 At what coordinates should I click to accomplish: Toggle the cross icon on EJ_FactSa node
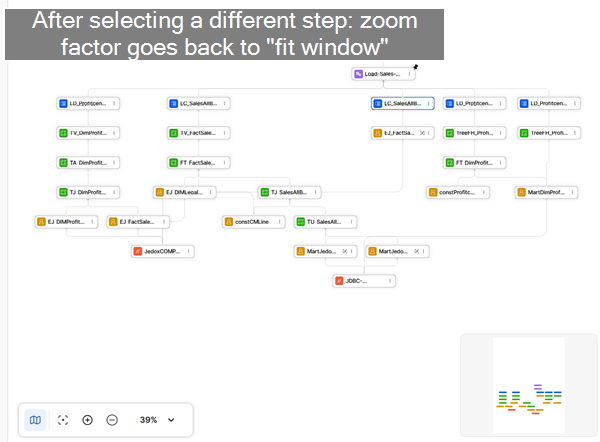[x=422, y=133]
